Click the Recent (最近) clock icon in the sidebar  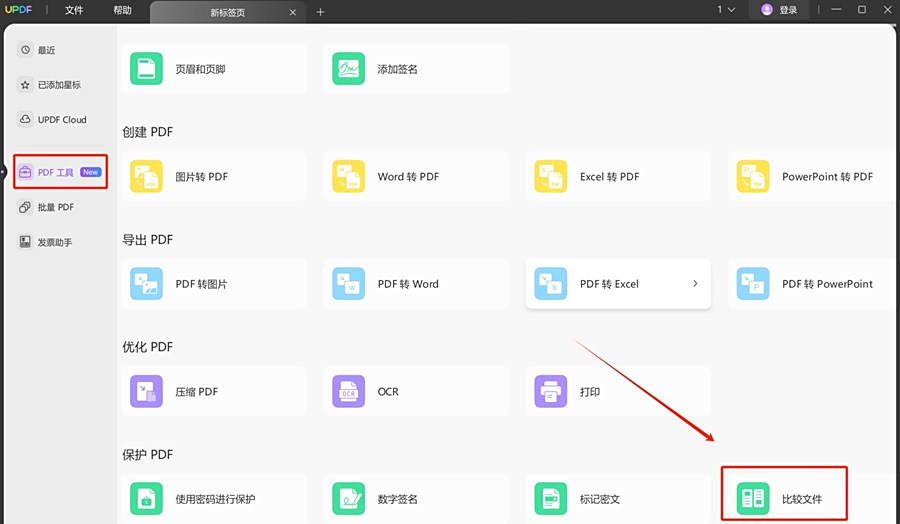click(25, 50)
